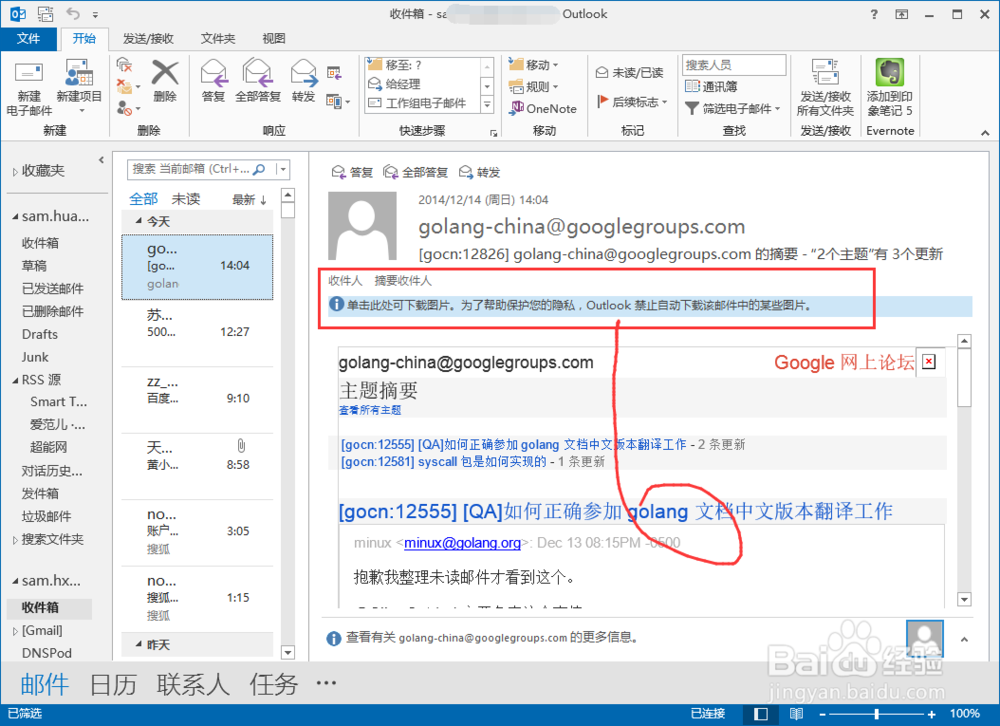Select the 14:04 golang message in list

click(197, 267)
